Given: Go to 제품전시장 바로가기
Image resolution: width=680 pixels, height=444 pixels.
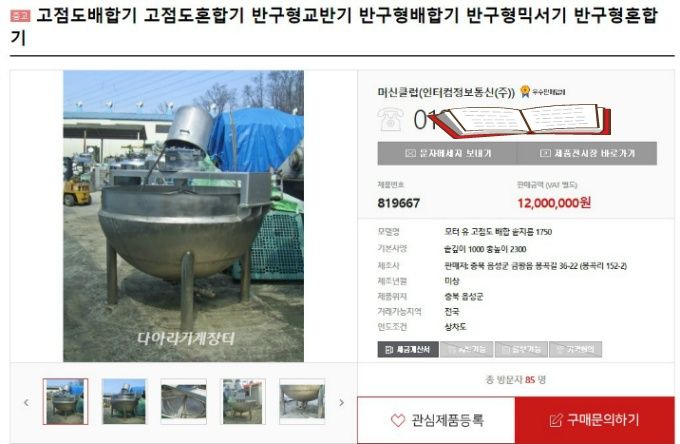Looking at the screenshot, I should coord(587,153).
